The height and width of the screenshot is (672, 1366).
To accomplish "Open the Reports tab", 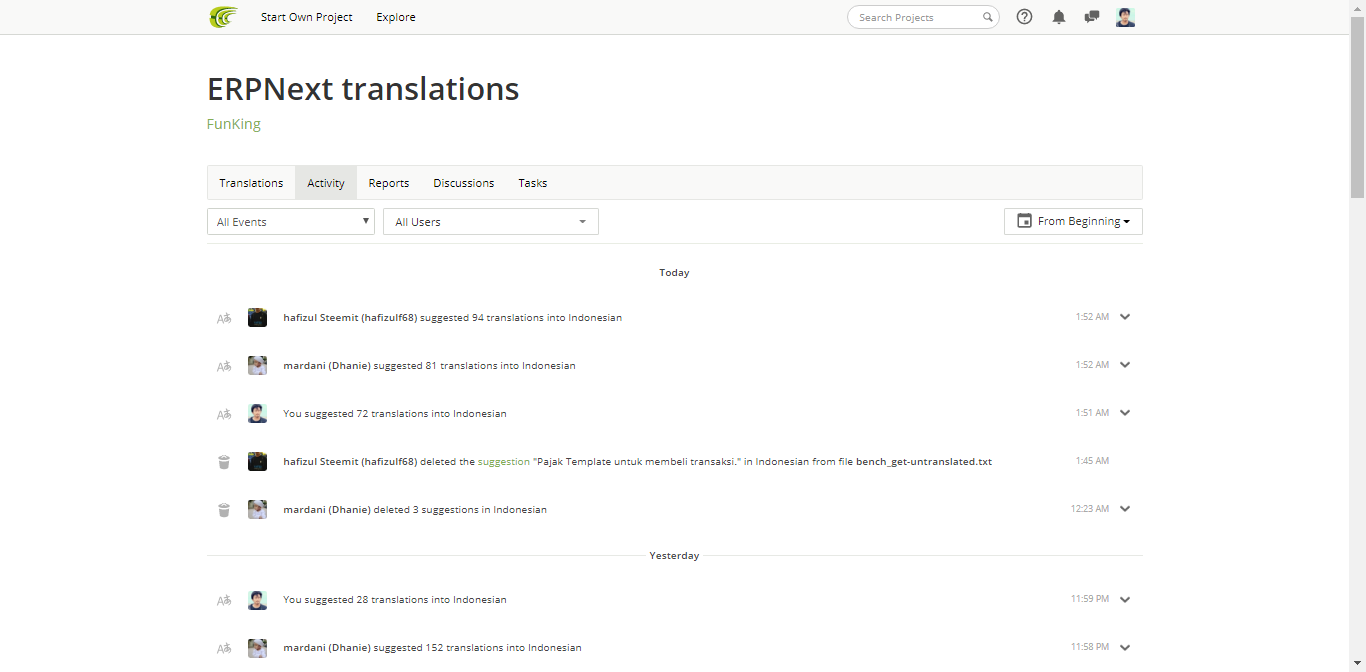I will coord(389,183).
